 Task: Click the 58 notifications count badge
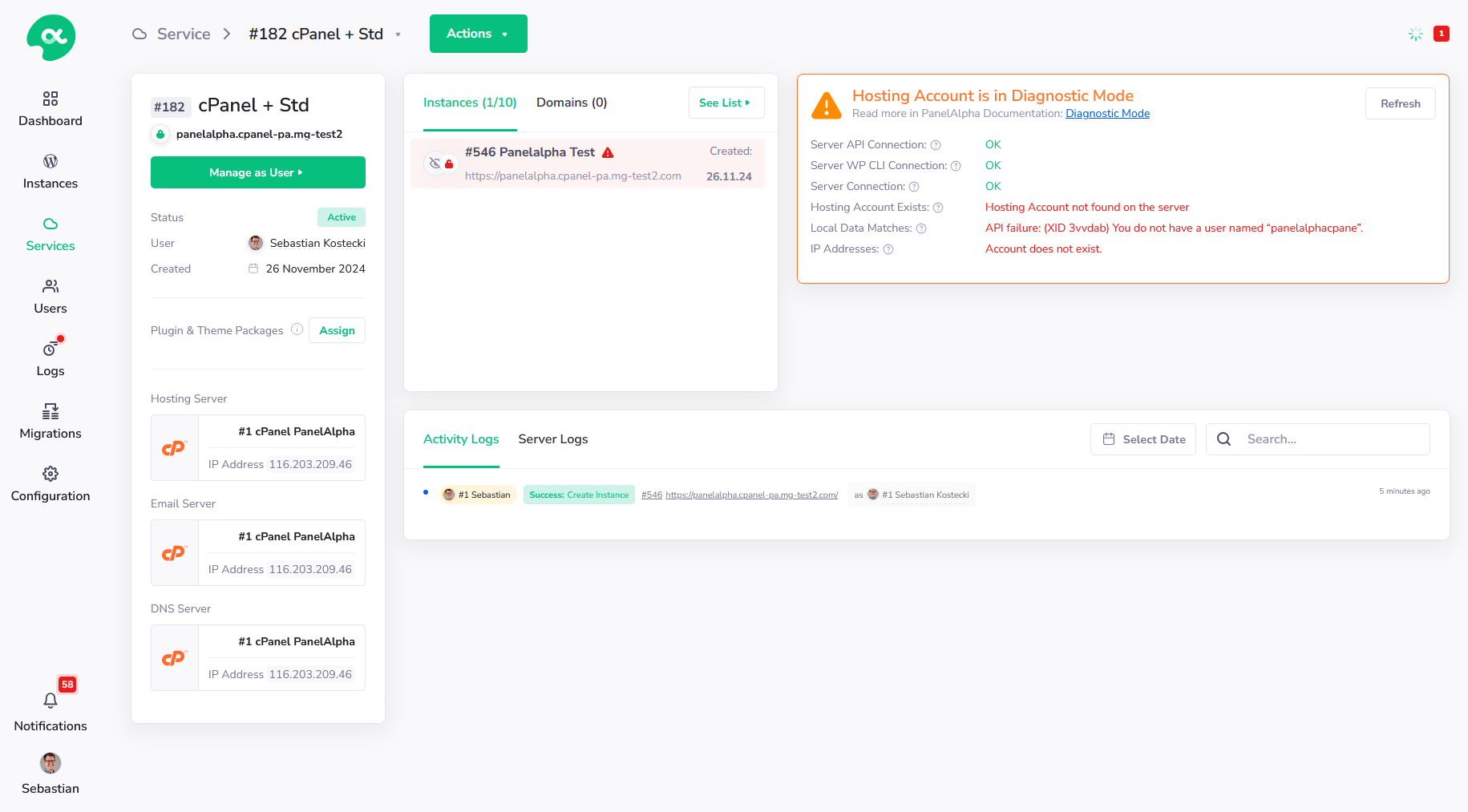pos(67,685)
